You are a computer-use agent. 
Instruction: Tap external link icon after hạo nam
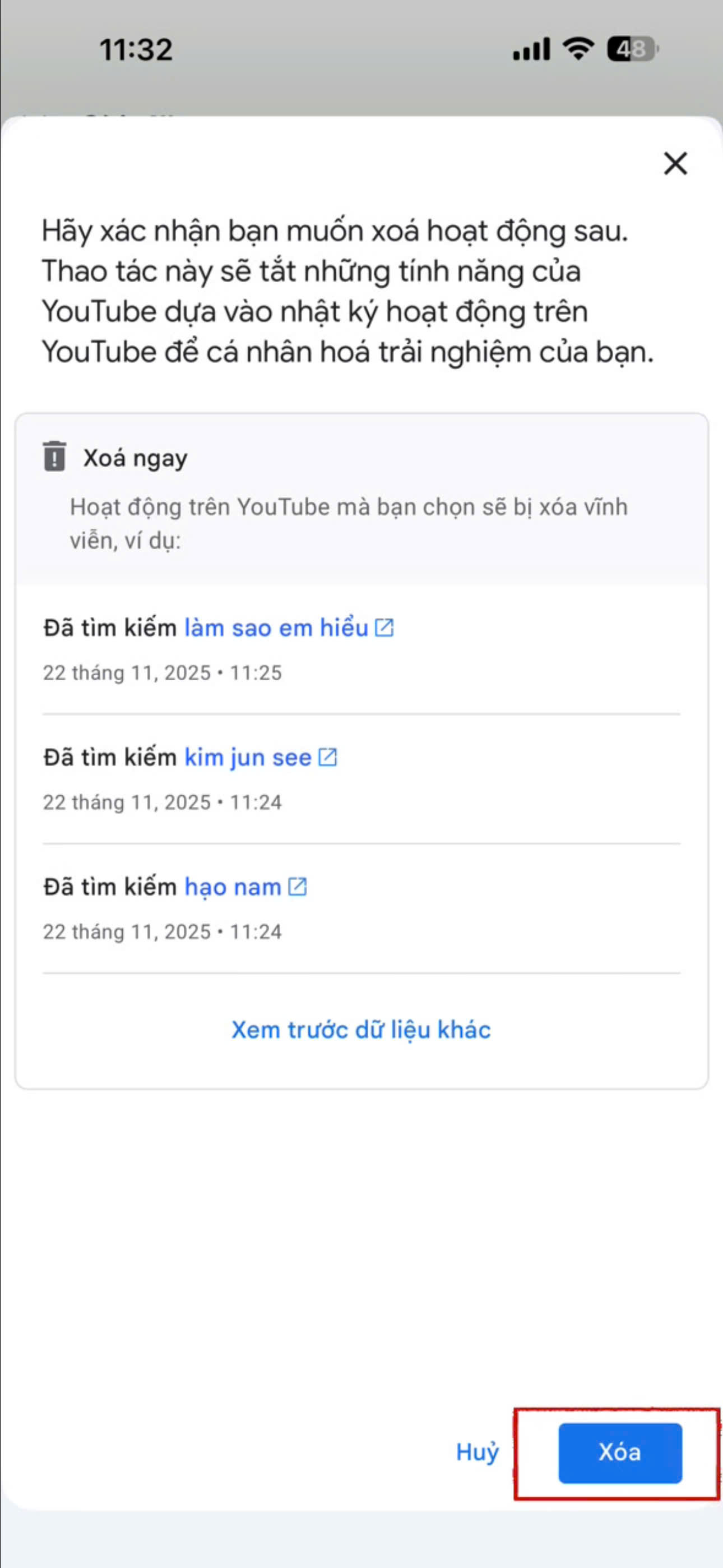tap(297, 887)
